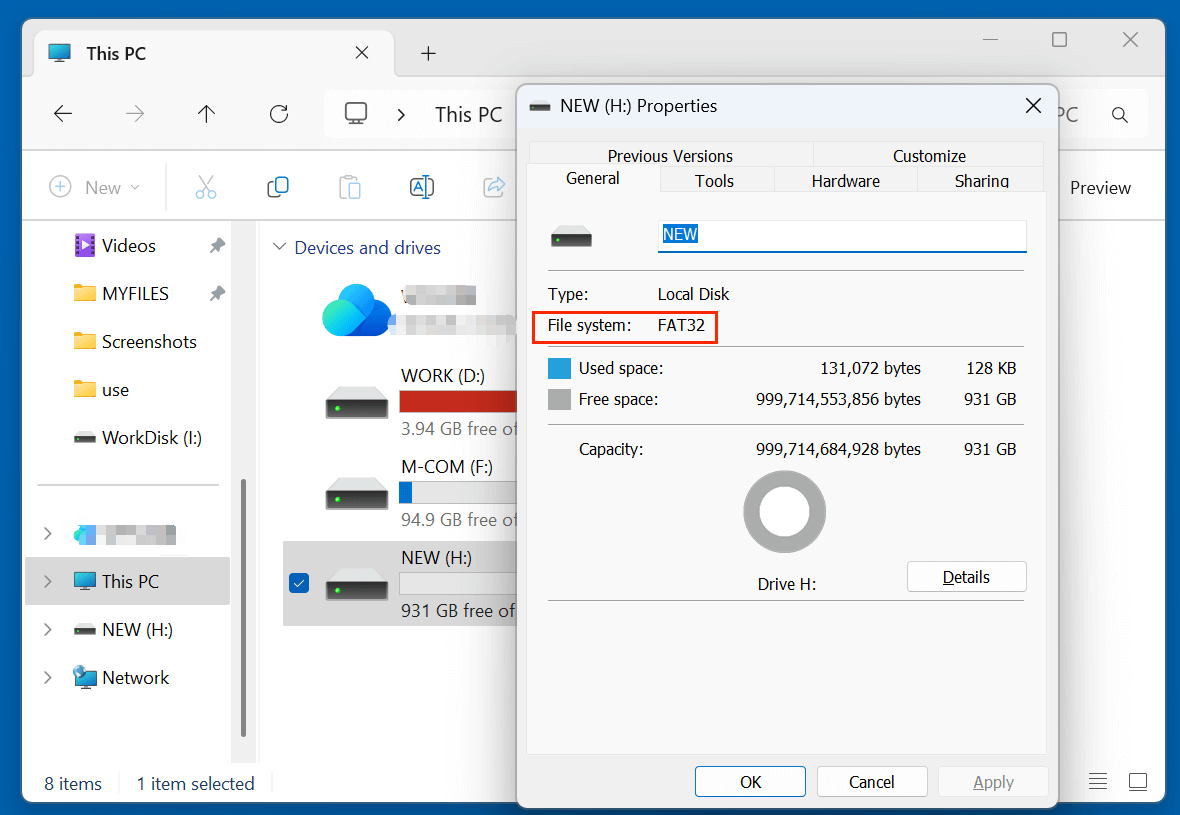Collapse the Devices and drives section
1180x815 pixels.
click(279, 247)
